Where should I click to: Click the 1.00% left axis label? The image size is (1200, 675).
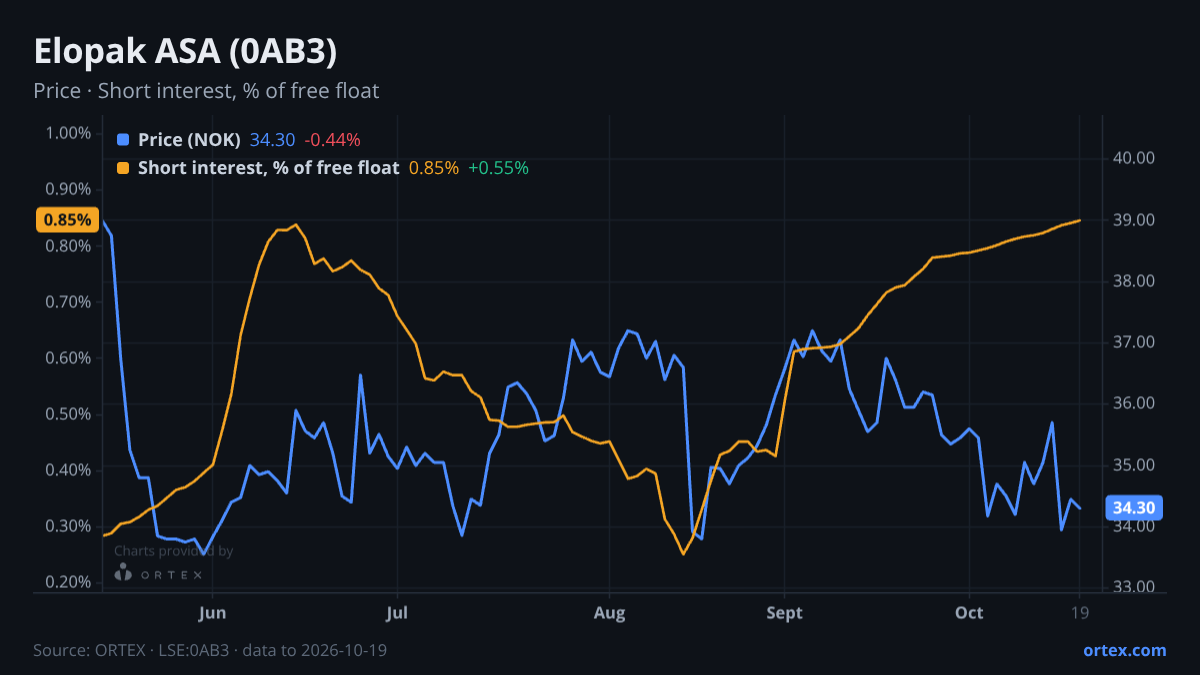coord(69,134)
